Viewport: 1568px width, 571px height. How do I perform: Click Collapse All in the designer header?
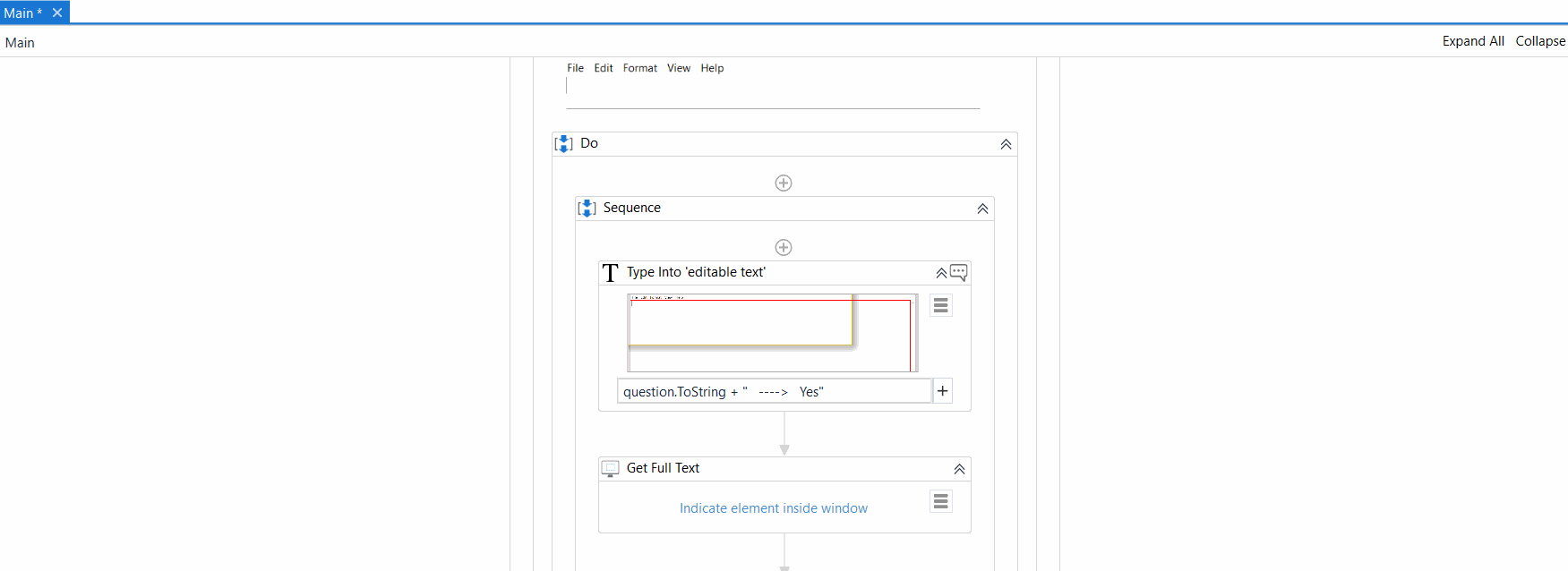[x=1539, y=41]
